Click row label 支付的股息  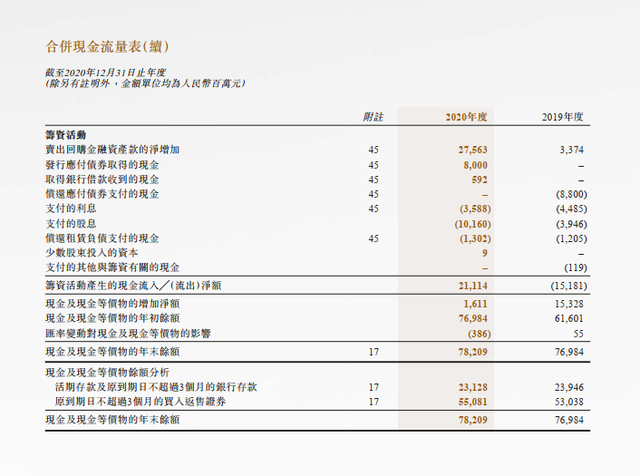71,224
